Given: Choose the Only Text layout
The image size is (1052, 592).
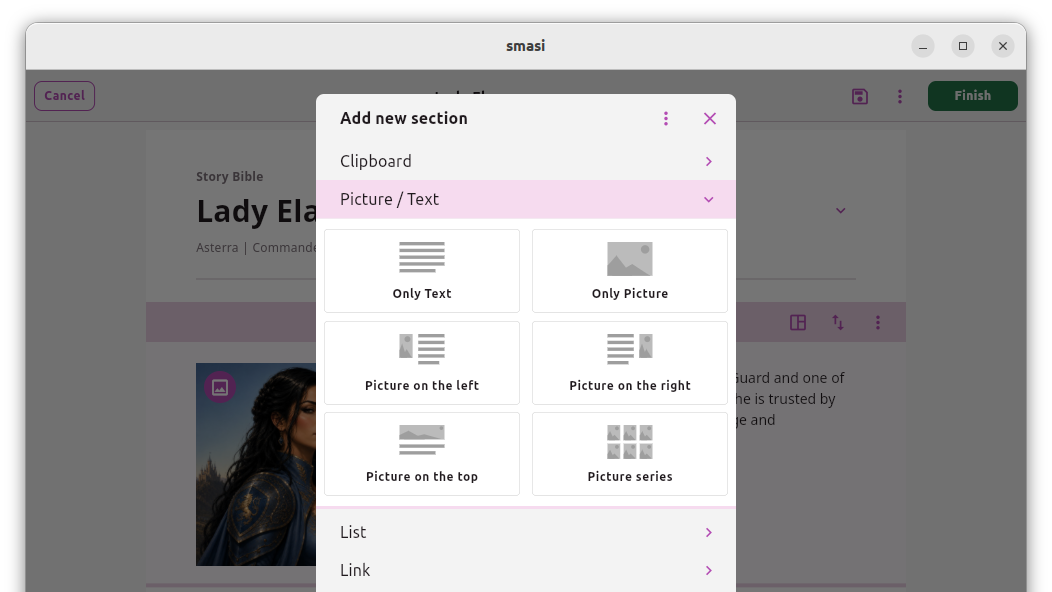Looking at the screenshot, I should 422,271.
